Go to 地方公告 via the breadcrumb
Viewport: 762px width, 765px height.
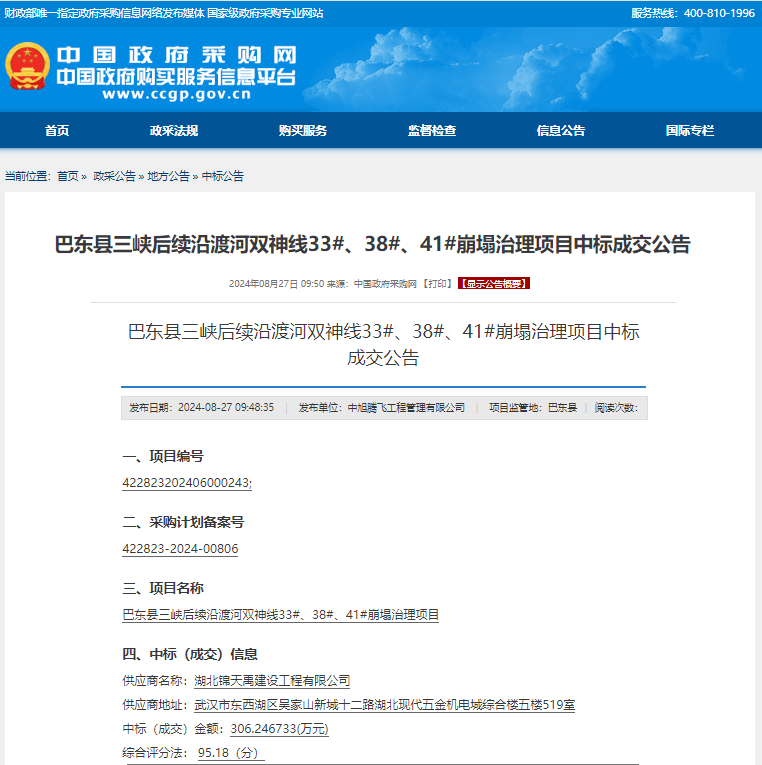(168, 176)
